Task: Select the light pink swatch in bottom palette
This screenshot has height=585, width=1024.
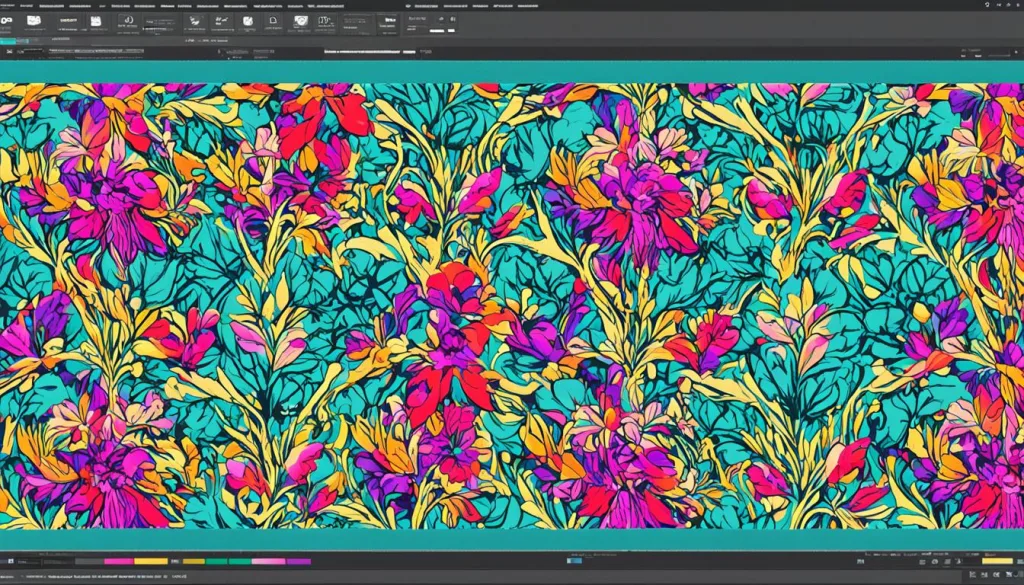Action: click(268, 561)
